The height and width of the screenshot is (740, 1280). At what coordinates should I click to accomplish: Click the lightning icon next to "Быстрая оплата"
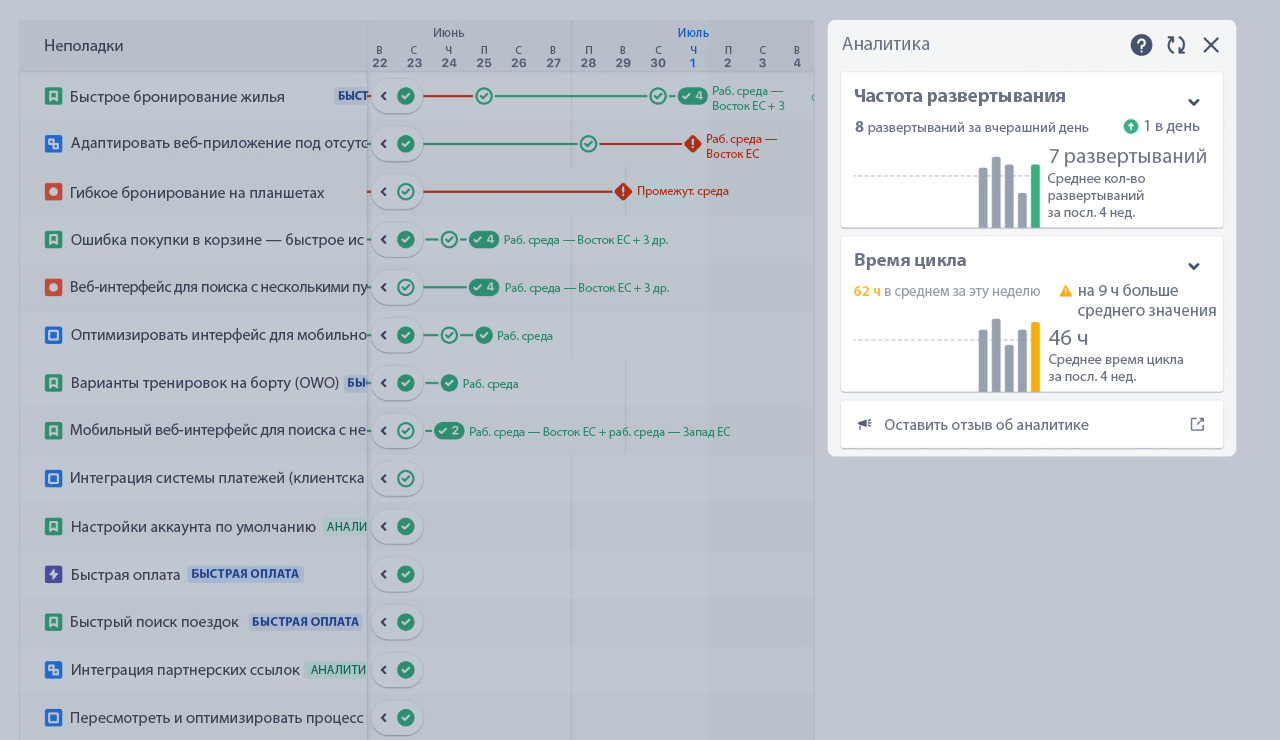53,574
